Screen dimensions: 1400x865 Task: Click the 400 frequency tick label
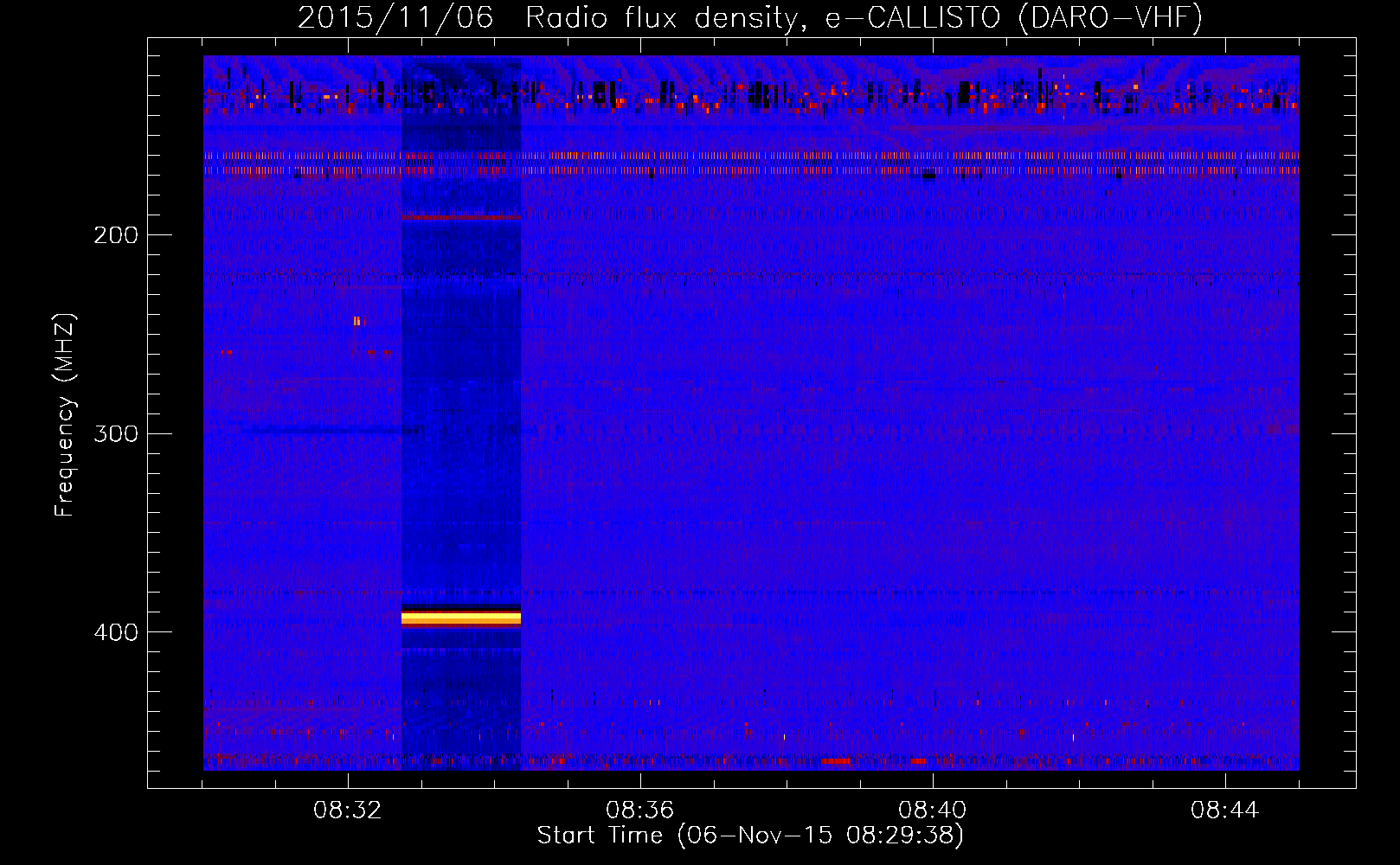pos(116,632)
